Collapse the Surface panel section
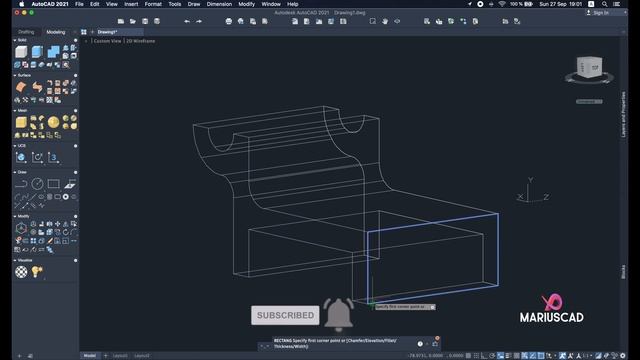Viewport: 640px width, 360px height. (x=15, y=75)
